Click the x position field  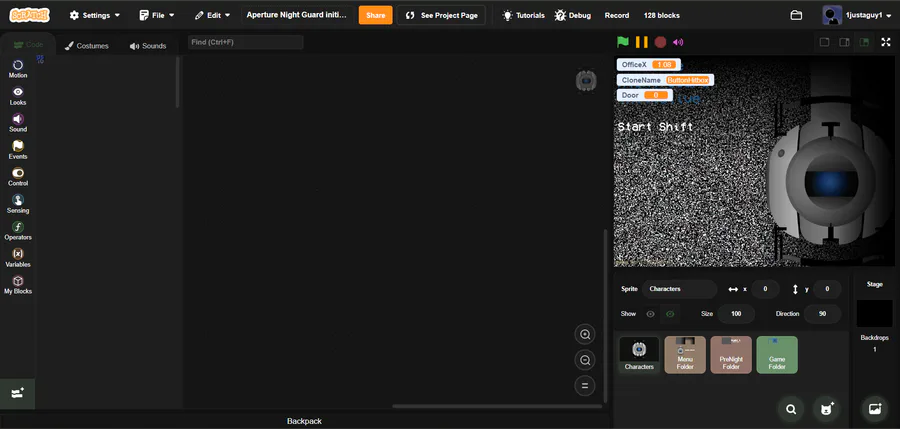click(x=765, y=289)
